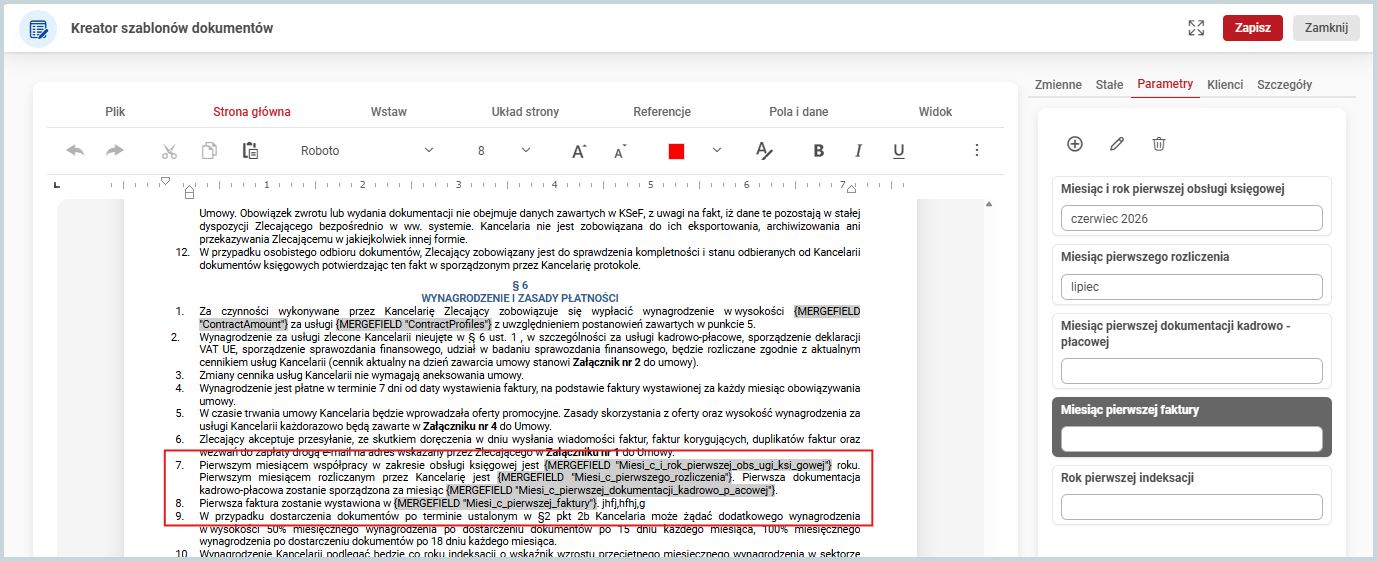Delete parameter with the trash icon
This screenshot has width=1377, height=561.
pos(1159,144)
